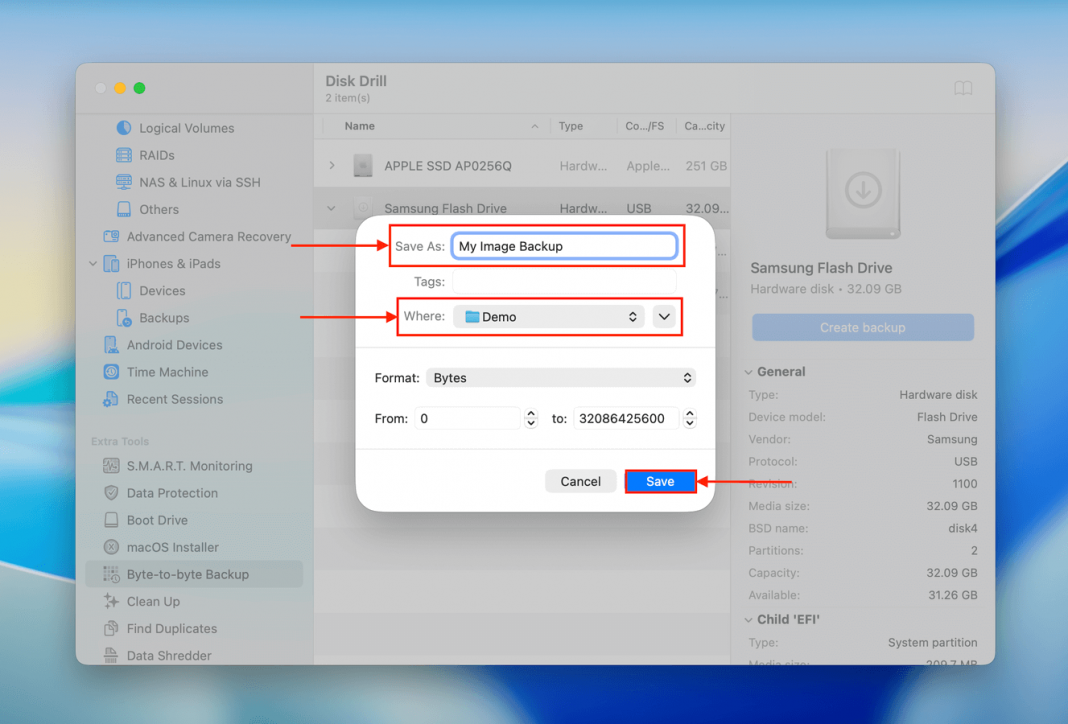The width and height of the screenshot is (1068, 724).
Task: Open the Clean Up tool icon
Action: click(111, 602)
